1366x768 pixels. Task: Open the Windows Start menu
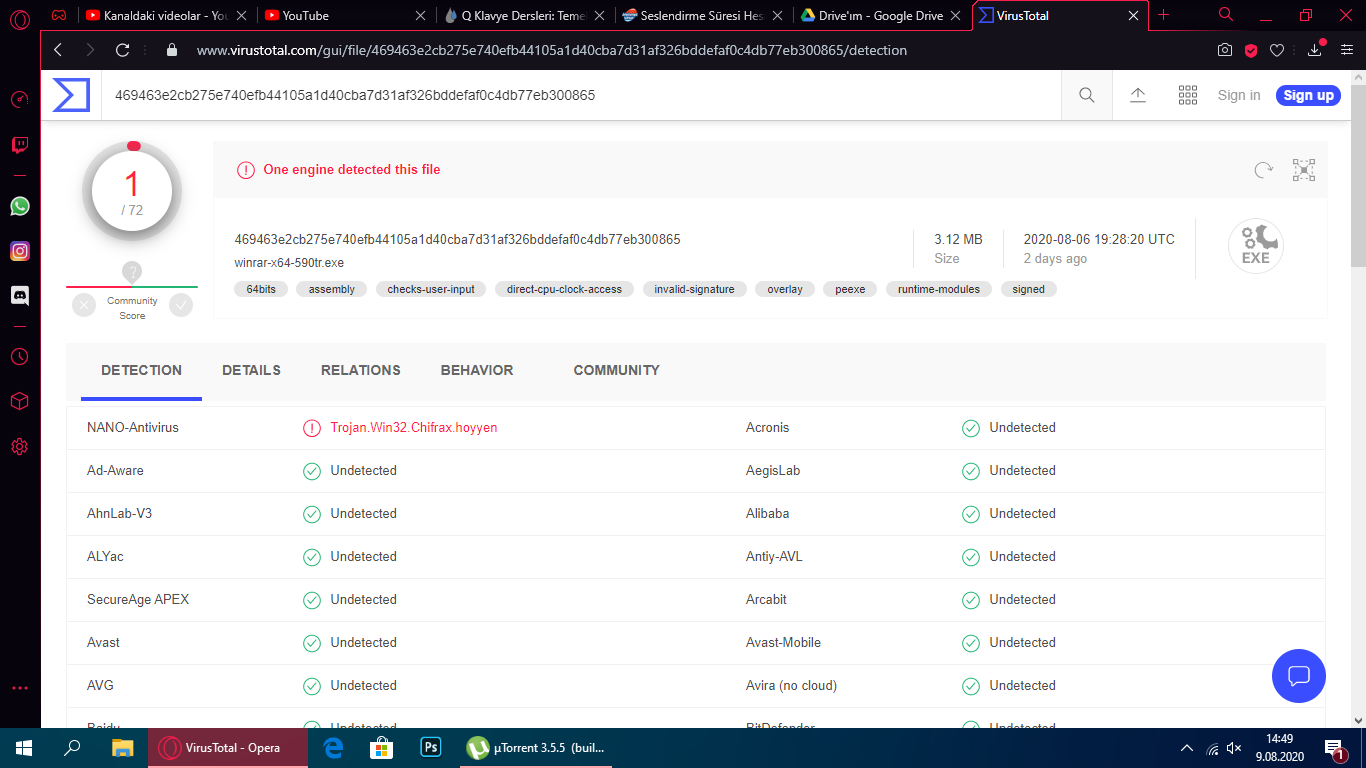[x=23, y=748]
